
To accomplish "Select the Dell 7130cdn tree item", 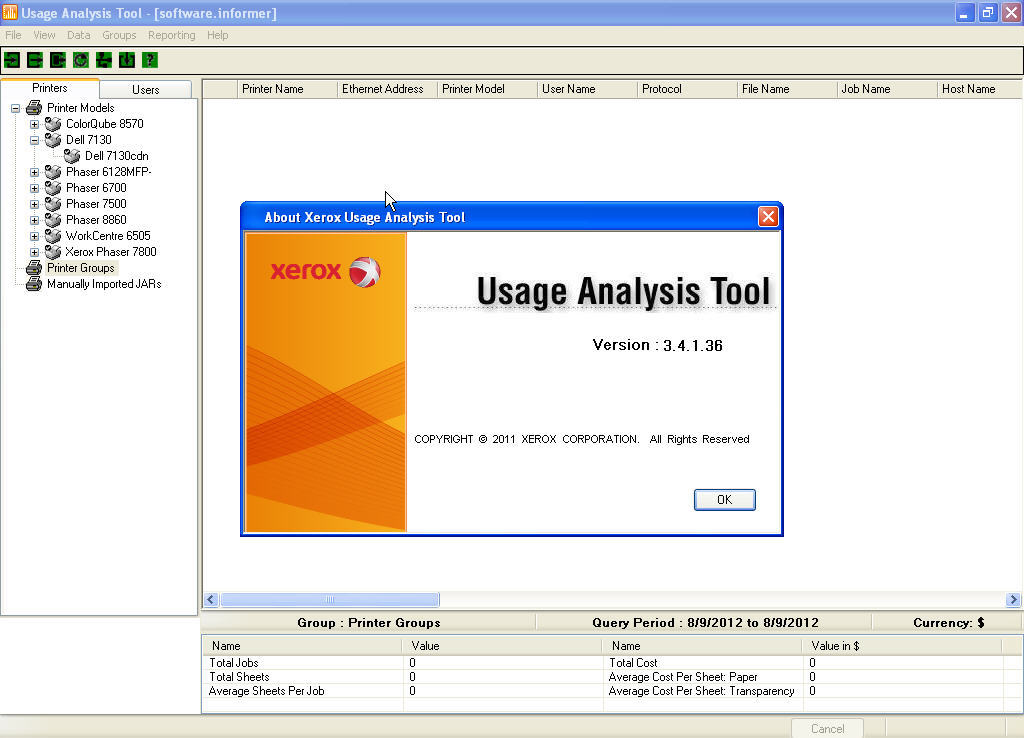I will coord(116,156).
